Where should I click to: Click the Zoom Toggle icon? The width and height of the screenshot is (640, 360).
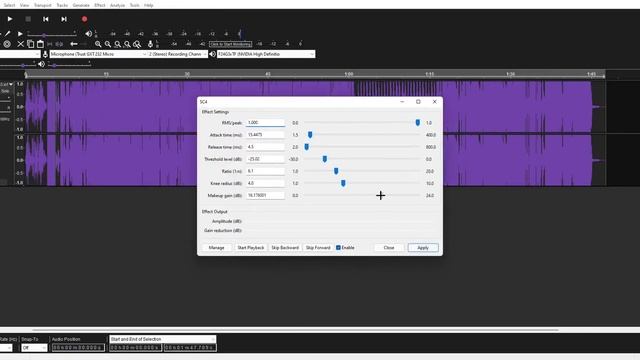tap(137, 44)
